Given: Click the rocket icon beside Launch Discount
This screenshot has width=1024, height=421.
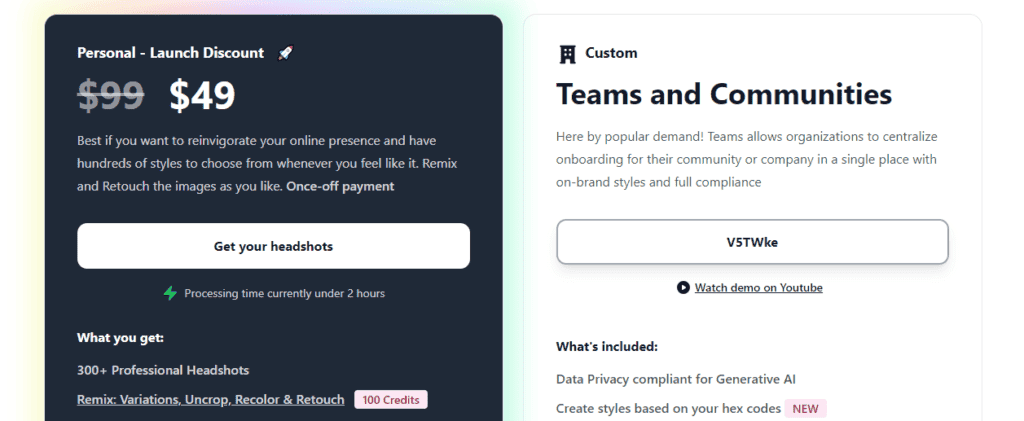Looking at the screenshot, I should coord(286,53).
